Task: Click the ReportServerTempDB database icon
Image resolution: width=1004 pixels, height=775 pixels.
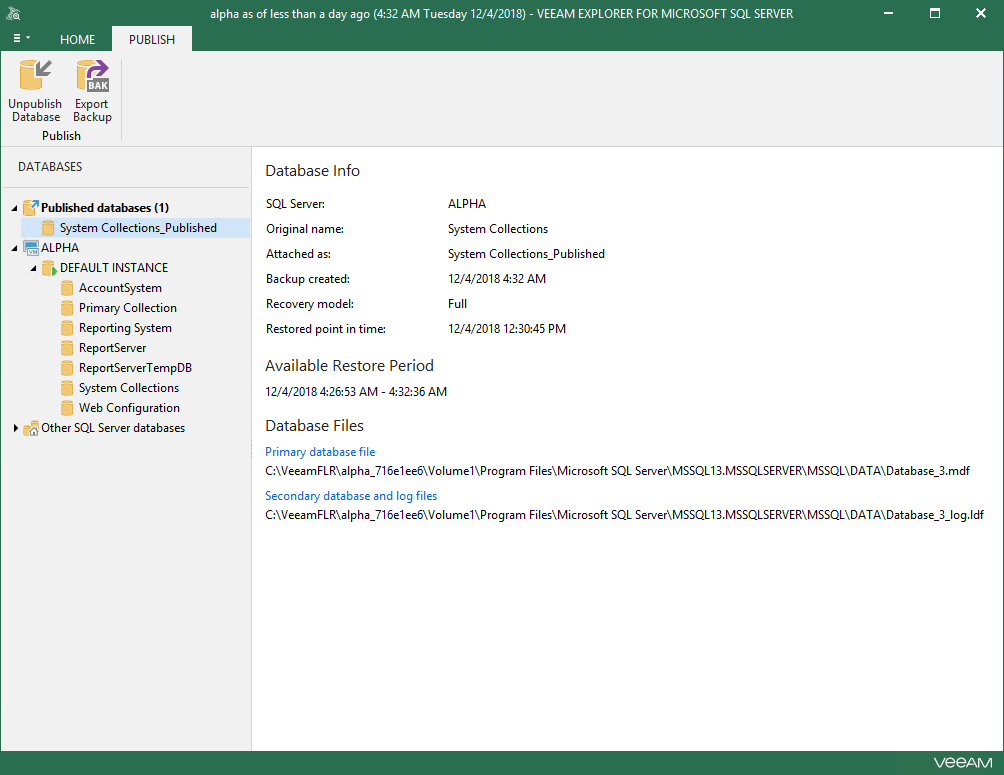Action: pos(67,368)
